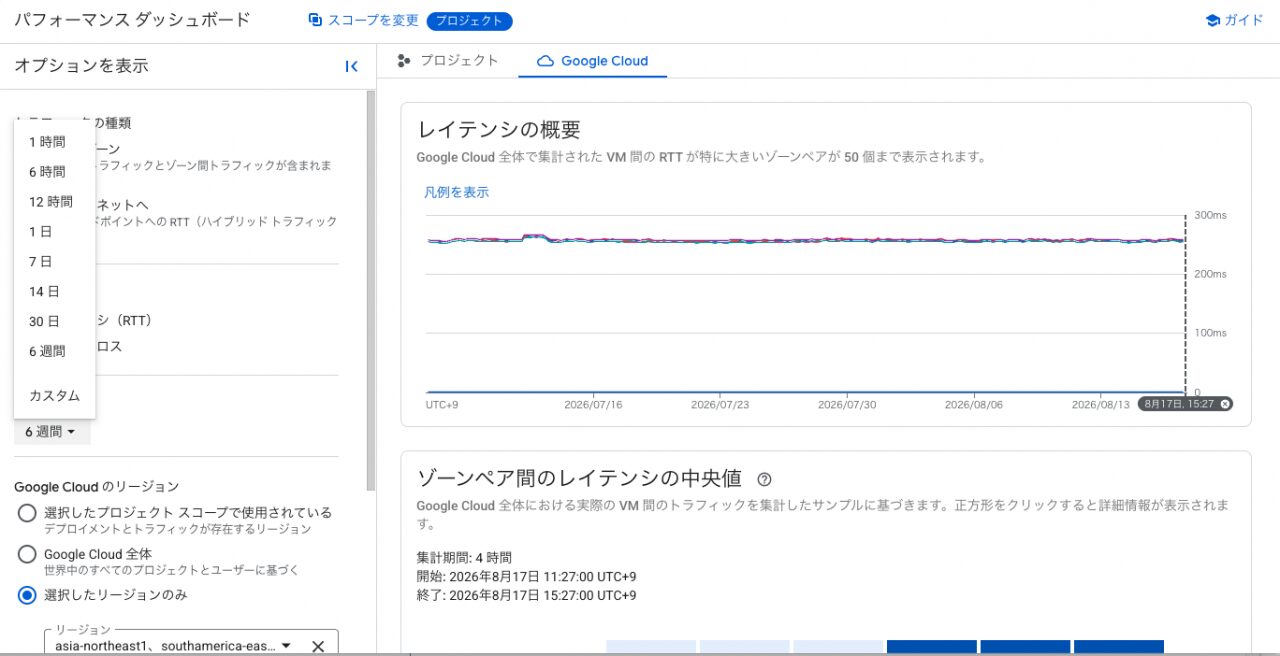Click the 終了: 2026年8月17日 15:27:00 text

(x=527, y=596)
